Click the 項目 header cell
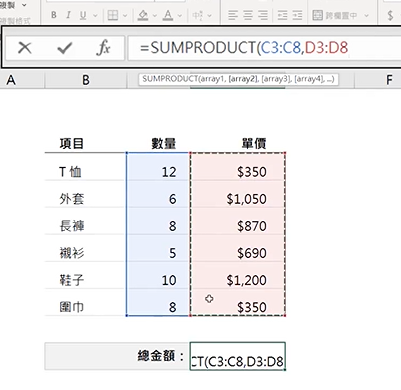401x390 pixels. (85, 144)
